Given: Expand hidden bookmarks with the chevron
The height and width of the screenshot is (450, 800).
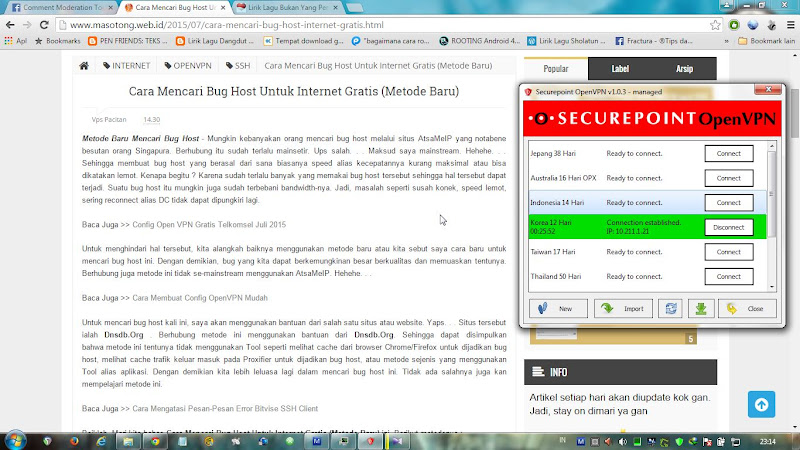Looking at the screenshot, I should [726, 41].
